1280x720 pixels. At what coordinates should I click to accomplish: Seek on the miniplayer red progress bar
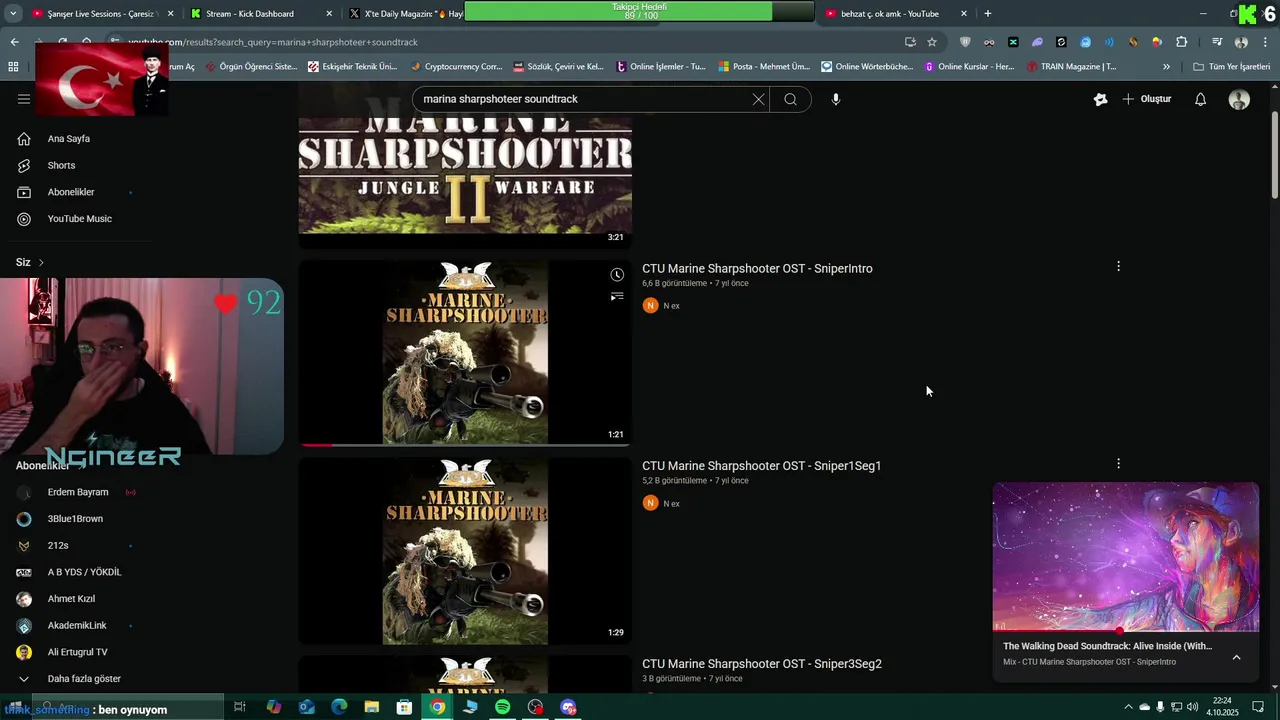click(x=1125, y=631)
